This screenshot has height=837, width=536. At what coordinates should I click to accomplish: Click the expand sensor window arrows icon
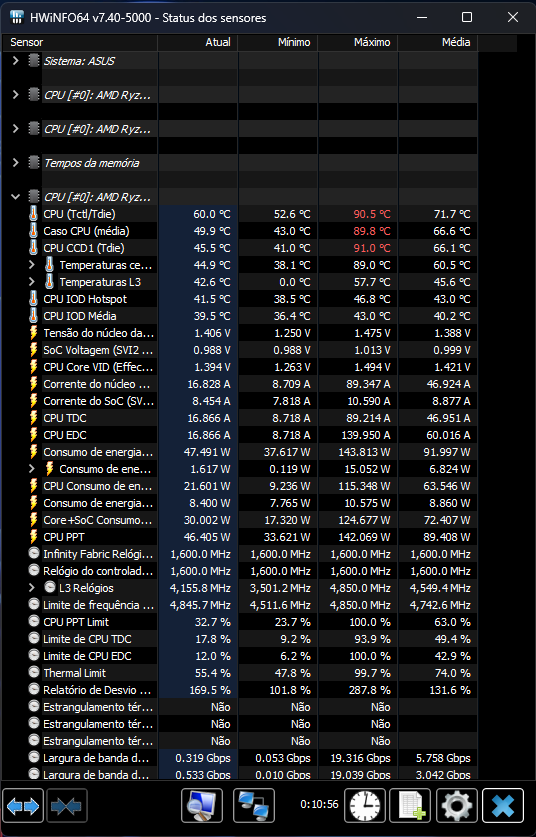pos(23,806)
